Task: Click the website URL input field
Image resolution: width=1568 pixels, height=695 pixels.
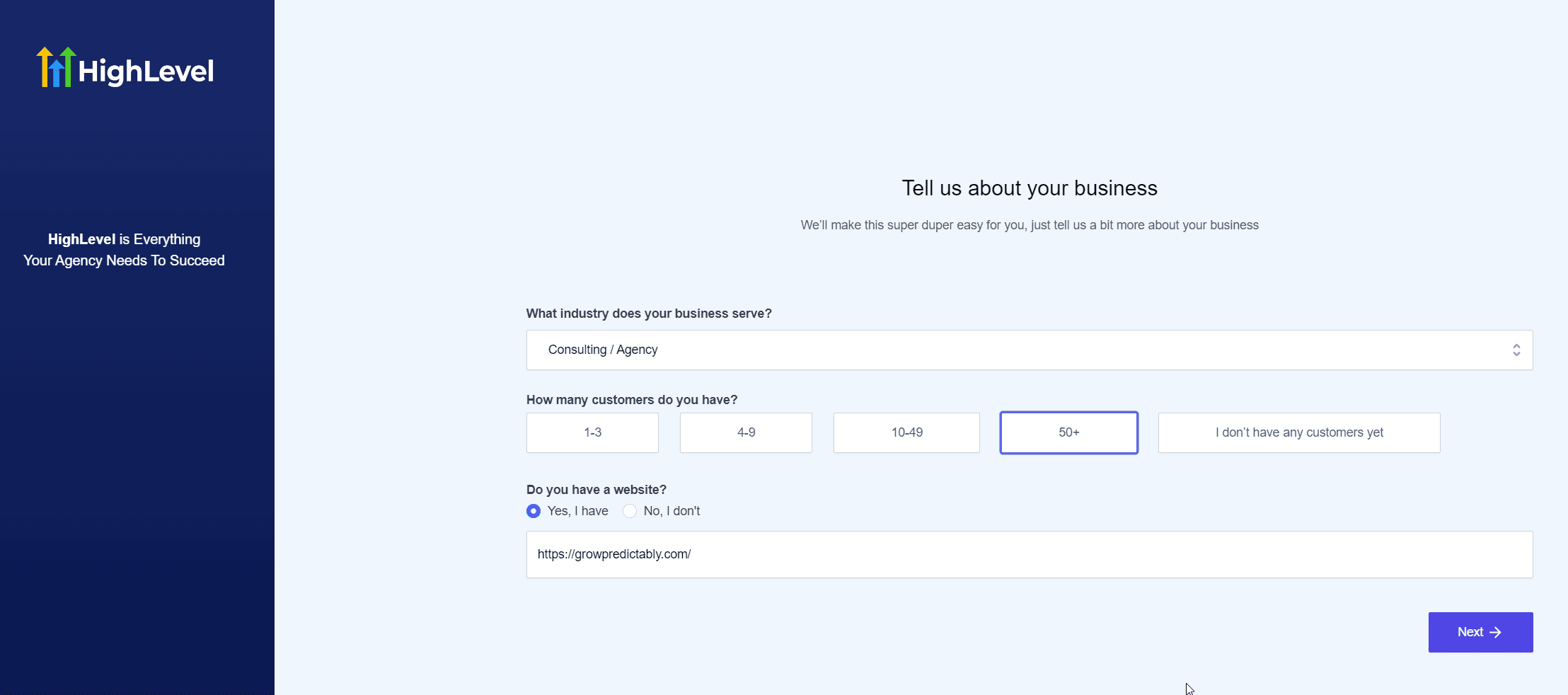Action: [x=1030, y=554]
